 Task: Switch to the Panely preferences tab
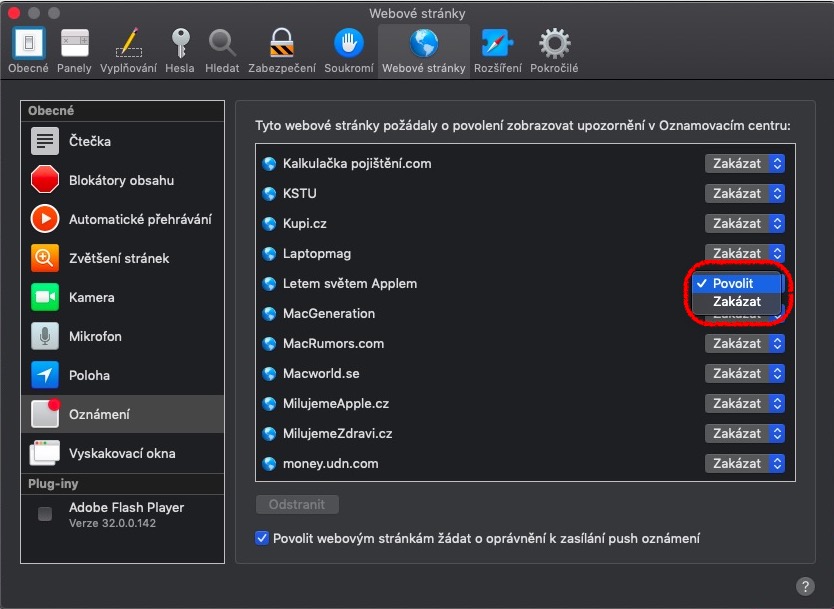pos(74,45)
